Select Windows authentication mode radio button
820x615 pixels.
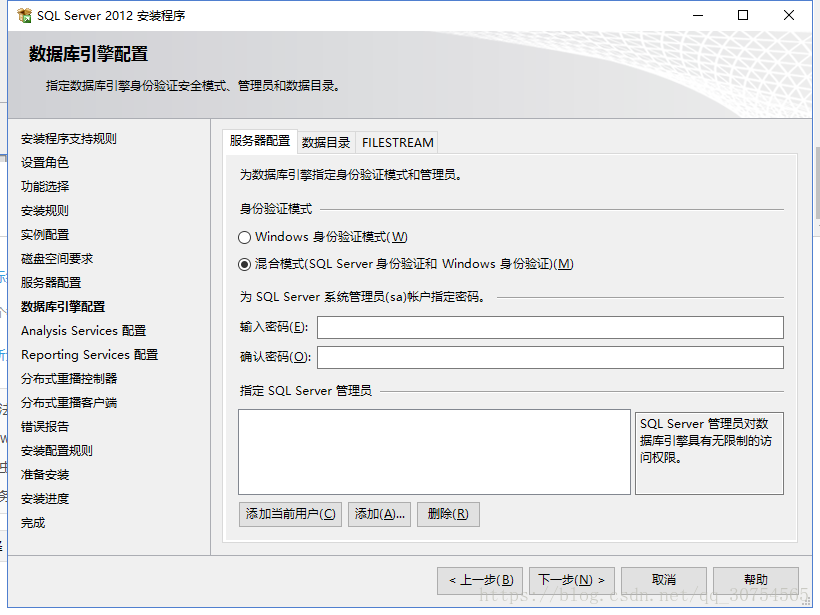(x=244, y=238)
